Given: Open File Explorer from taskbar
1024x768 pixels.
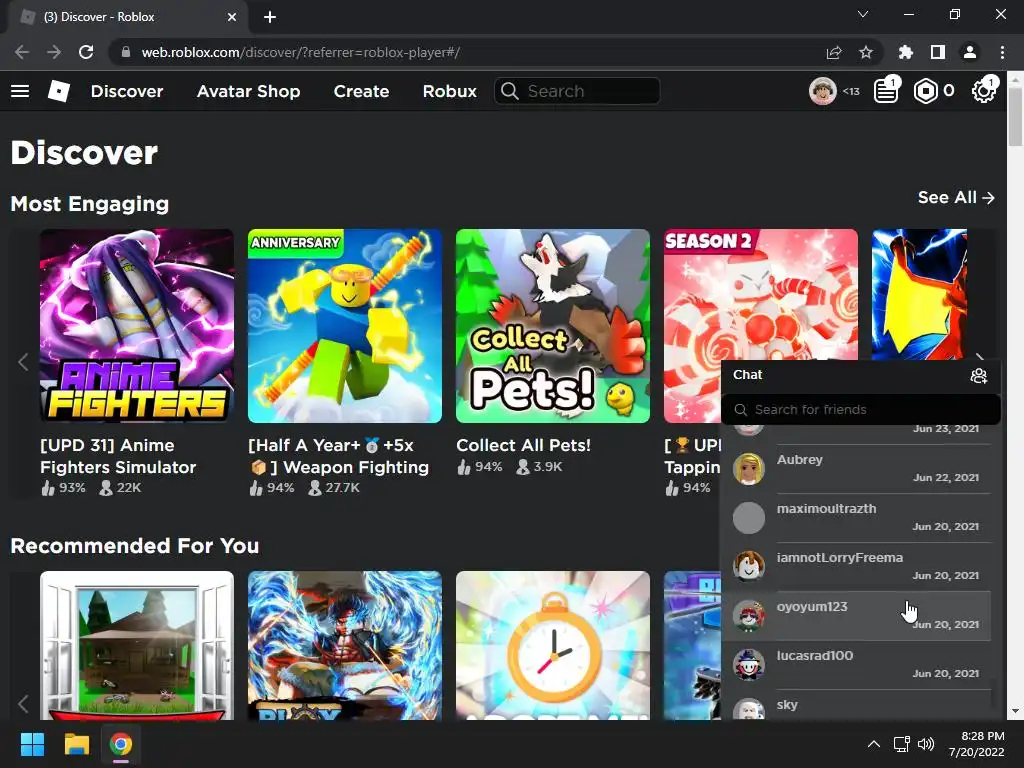Looking at the screenshot, I should (x=76, y=744).
